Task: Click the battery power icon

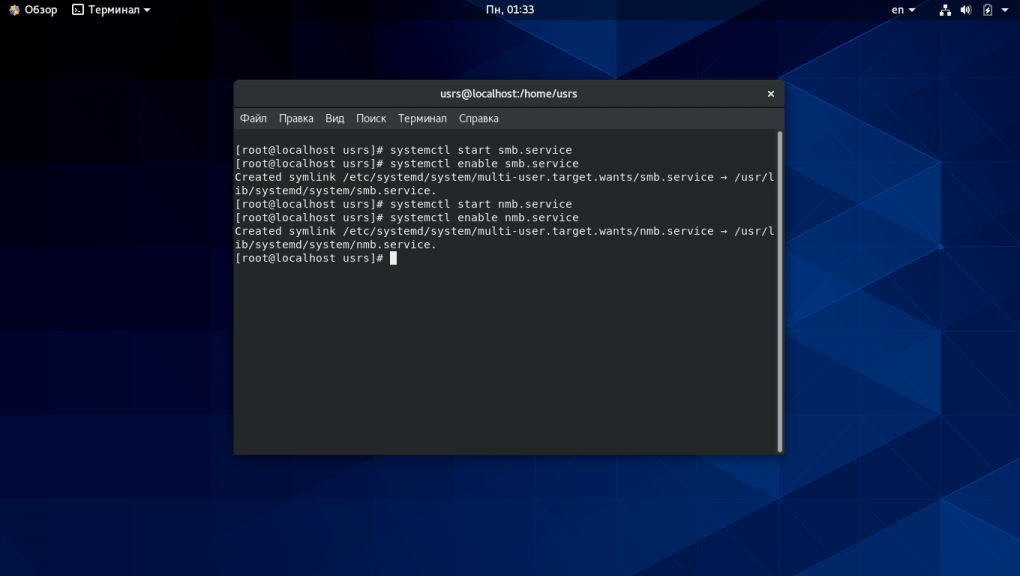Action: [x=987, y=10]
